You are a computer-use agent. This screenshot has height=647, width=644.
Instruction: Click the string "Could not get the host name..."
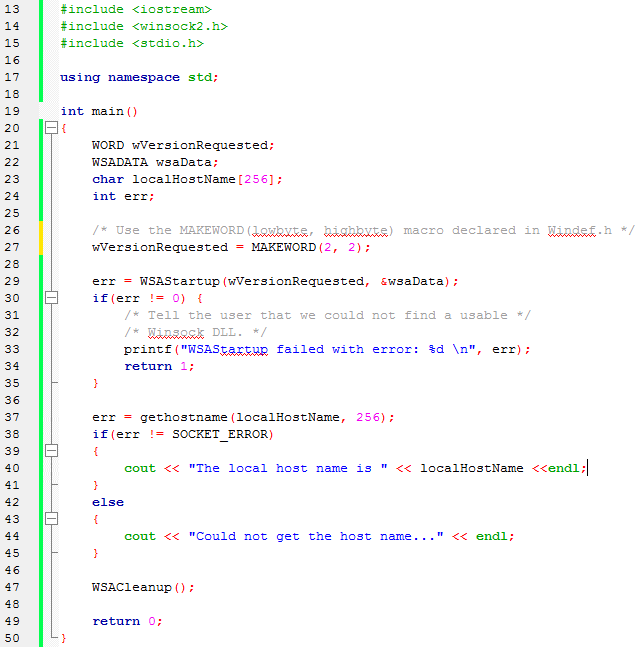click(316, 536)
